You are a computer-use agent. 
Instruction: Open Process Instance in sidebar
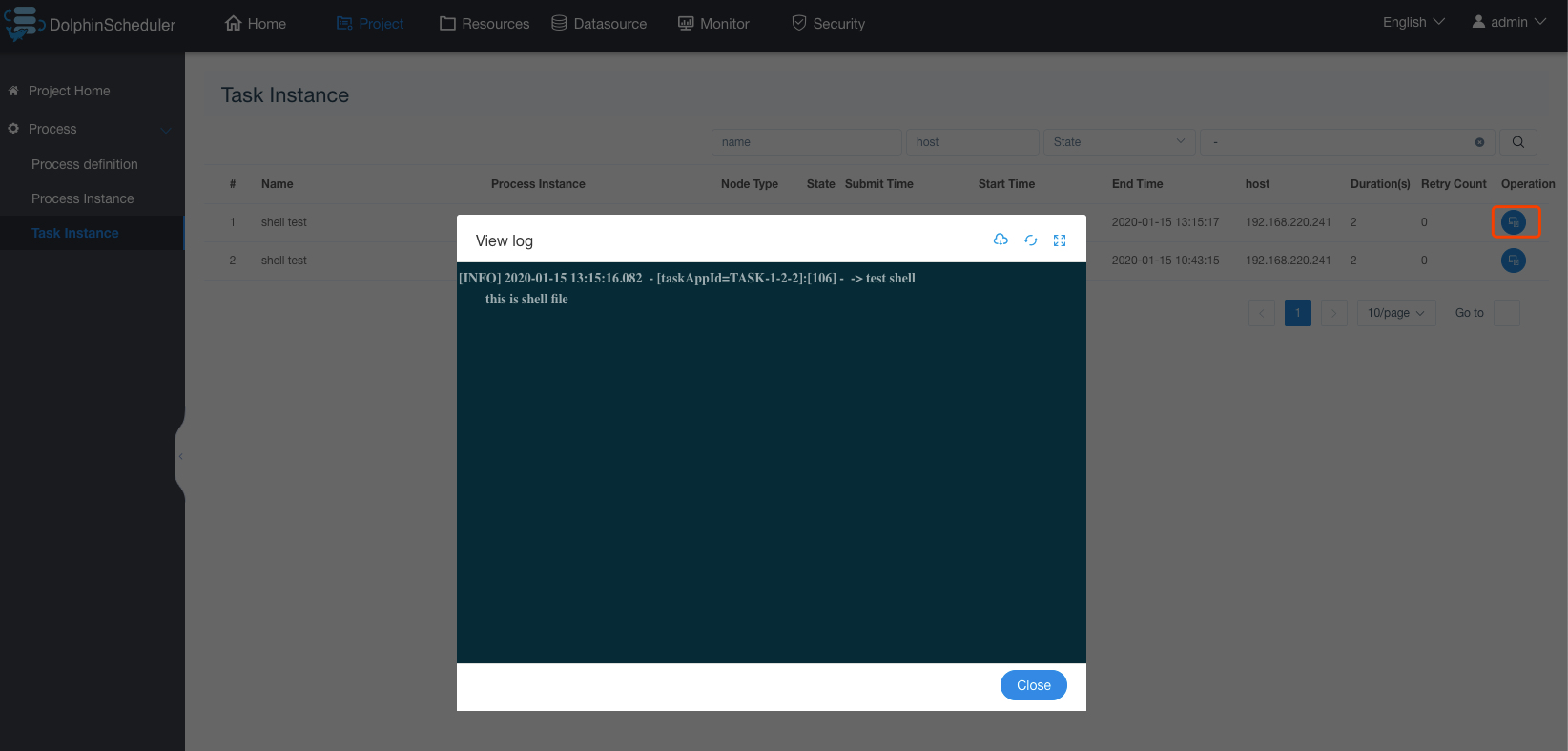tap(83, 198)
